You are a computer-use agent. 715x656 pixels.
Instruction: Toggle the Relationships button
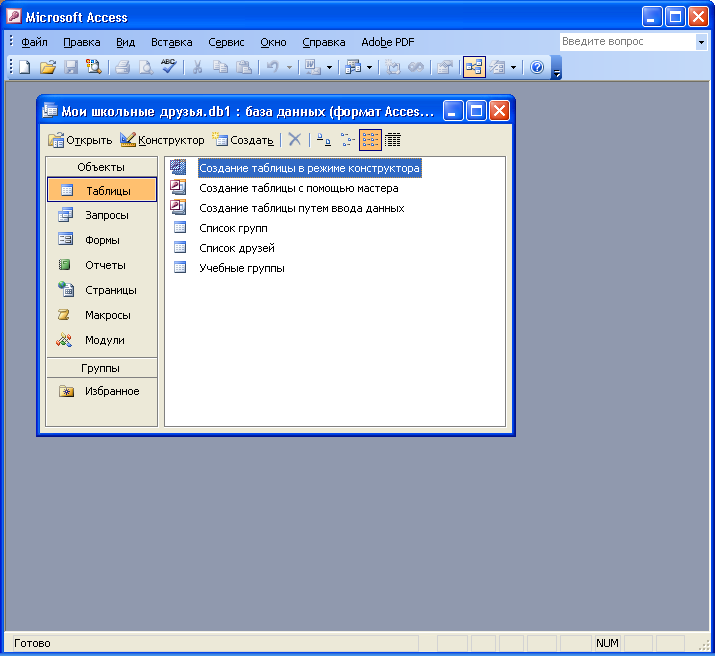474,67
